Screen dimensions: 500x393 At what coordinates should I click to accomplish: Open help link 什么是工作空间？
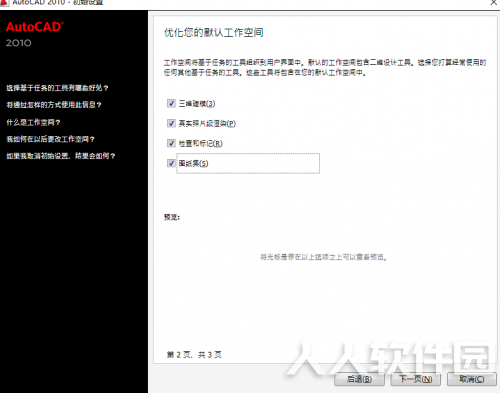coord(33,122)
